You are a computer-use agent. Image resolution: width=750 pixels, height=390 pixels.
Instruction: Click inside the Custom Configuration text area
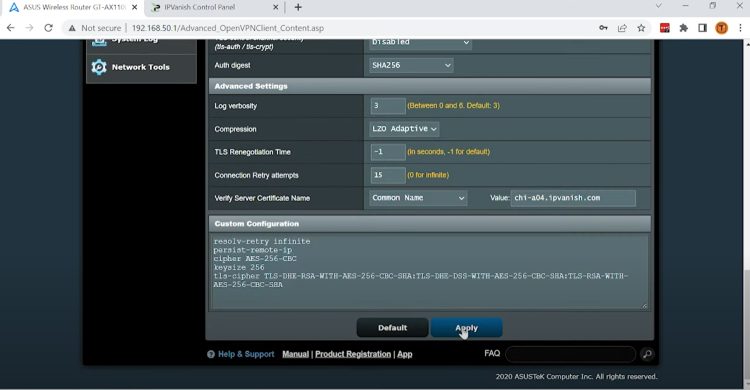[x=429, y=272]
